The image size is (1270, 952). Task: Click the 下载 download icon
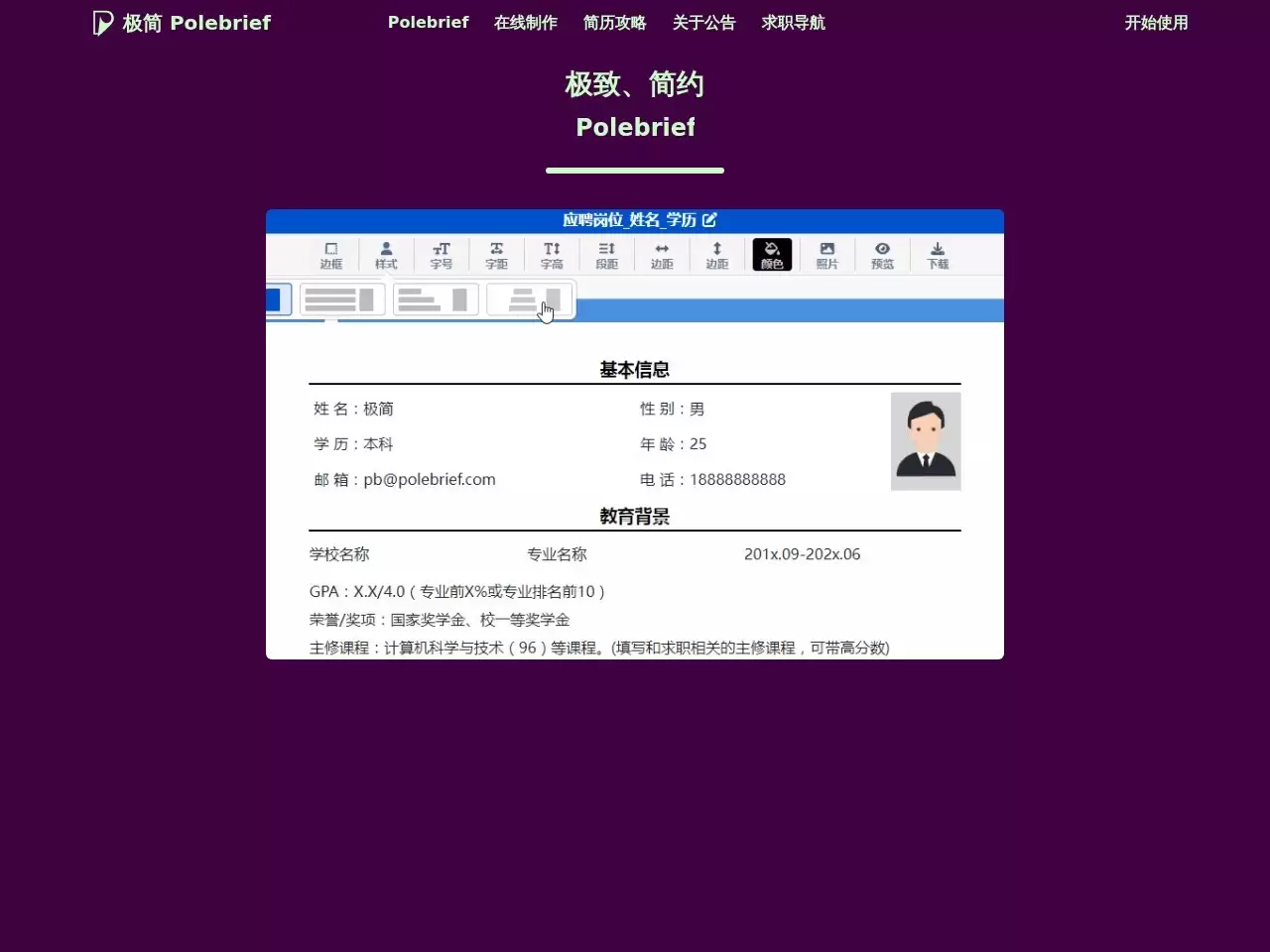click(938, 255)
